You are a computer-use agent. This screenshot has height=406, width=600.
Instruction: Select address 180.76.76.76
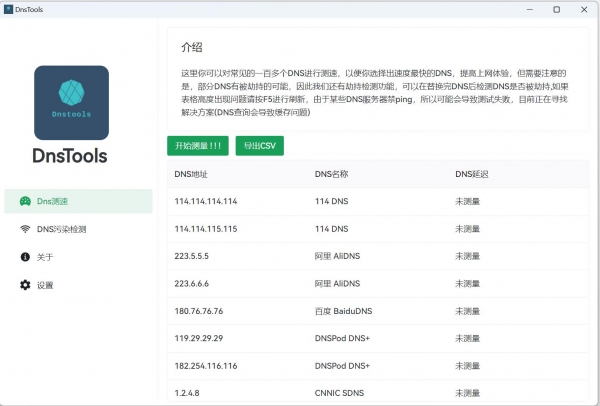[x=199, y=311]
